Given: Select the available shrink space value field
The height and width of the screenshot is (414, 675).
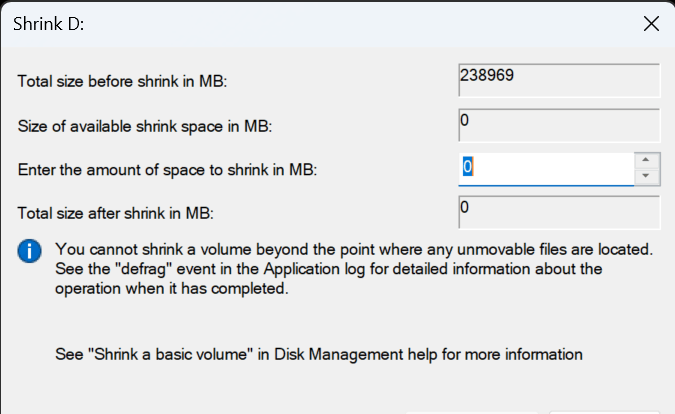Looking at the screenshot, I should (559, 125).
